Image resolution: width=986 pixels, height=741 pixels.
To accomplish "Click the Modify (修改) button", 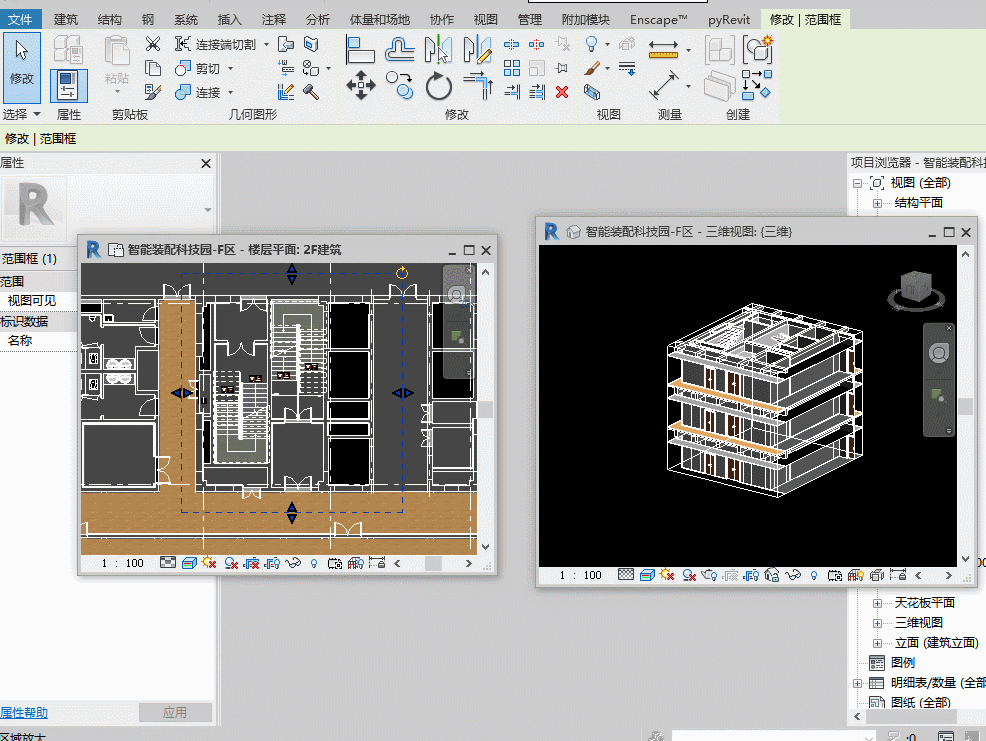I will coord(21,67).
